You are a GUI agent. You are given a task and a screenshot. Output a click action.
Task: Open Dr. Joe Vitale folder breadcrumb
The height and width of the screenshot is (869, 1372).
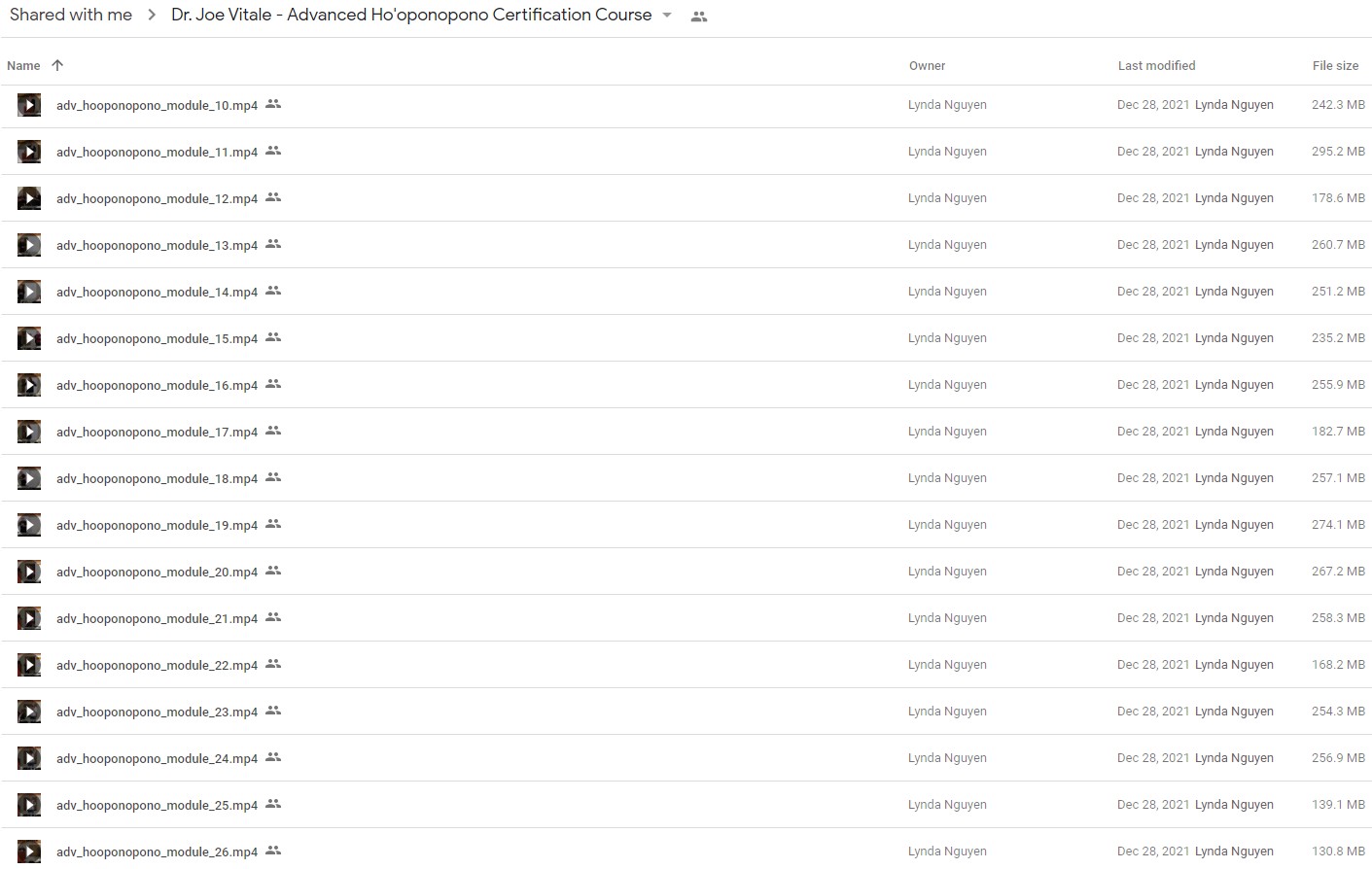pos(411,15)
